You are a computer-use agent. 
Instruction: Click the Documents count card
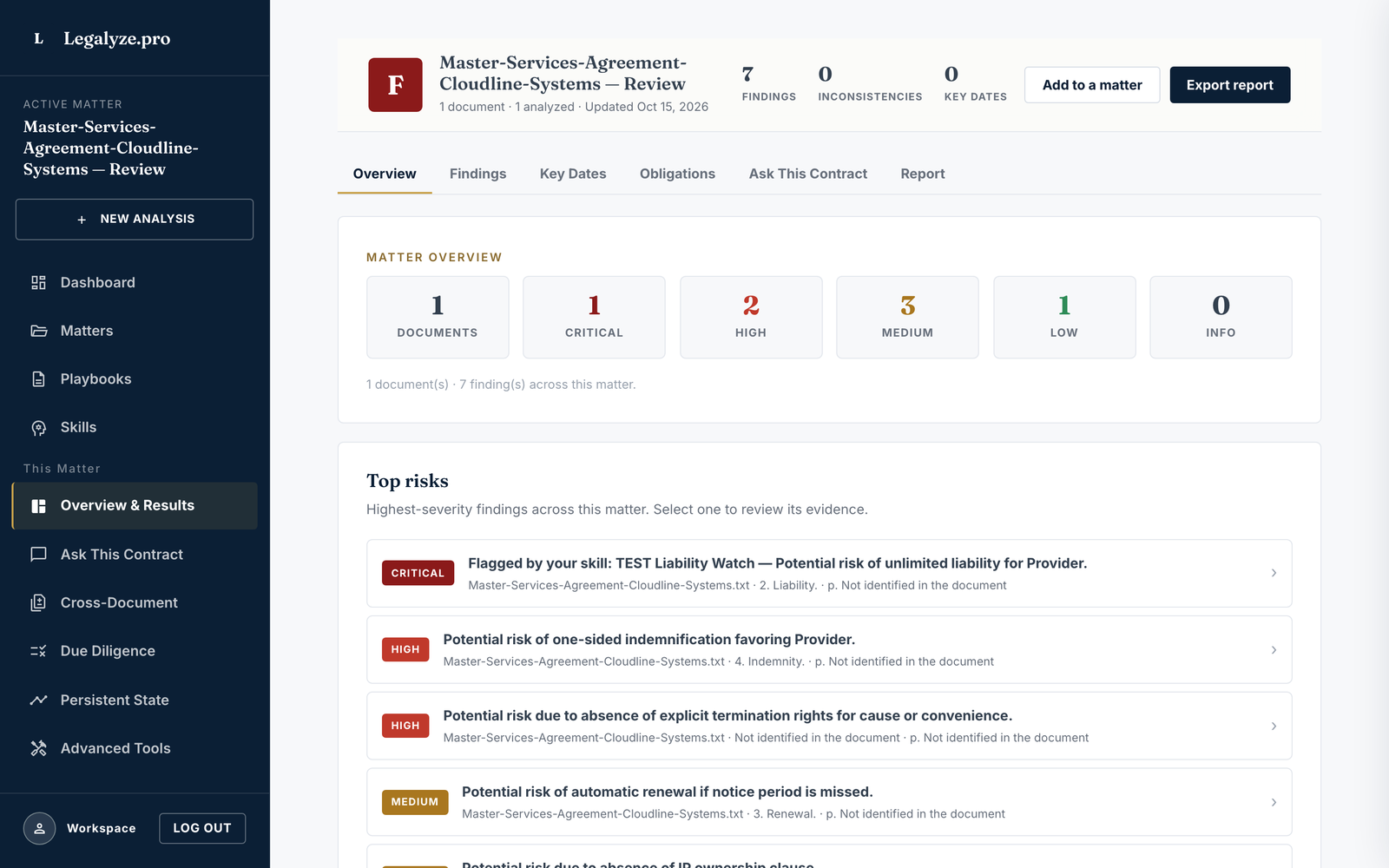point(438,318)
